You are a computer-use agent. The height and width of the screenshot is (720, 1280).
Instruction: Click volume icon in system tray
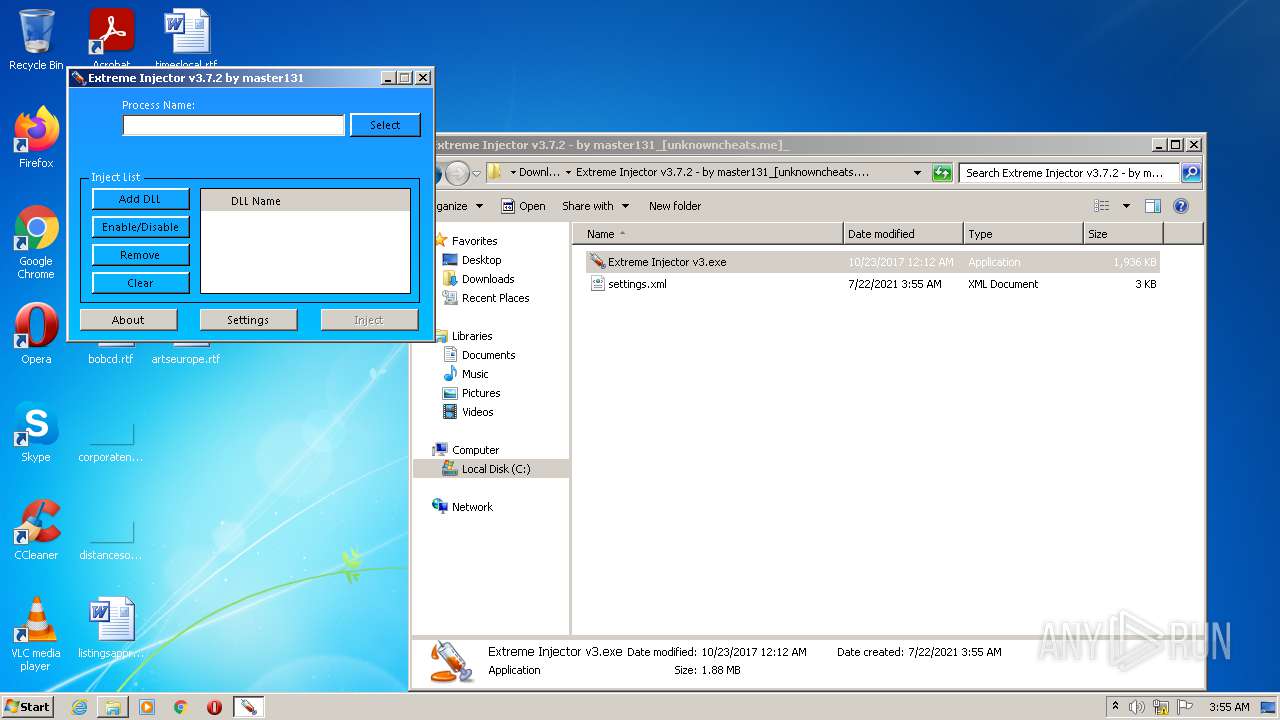[x=1137, y=707]
